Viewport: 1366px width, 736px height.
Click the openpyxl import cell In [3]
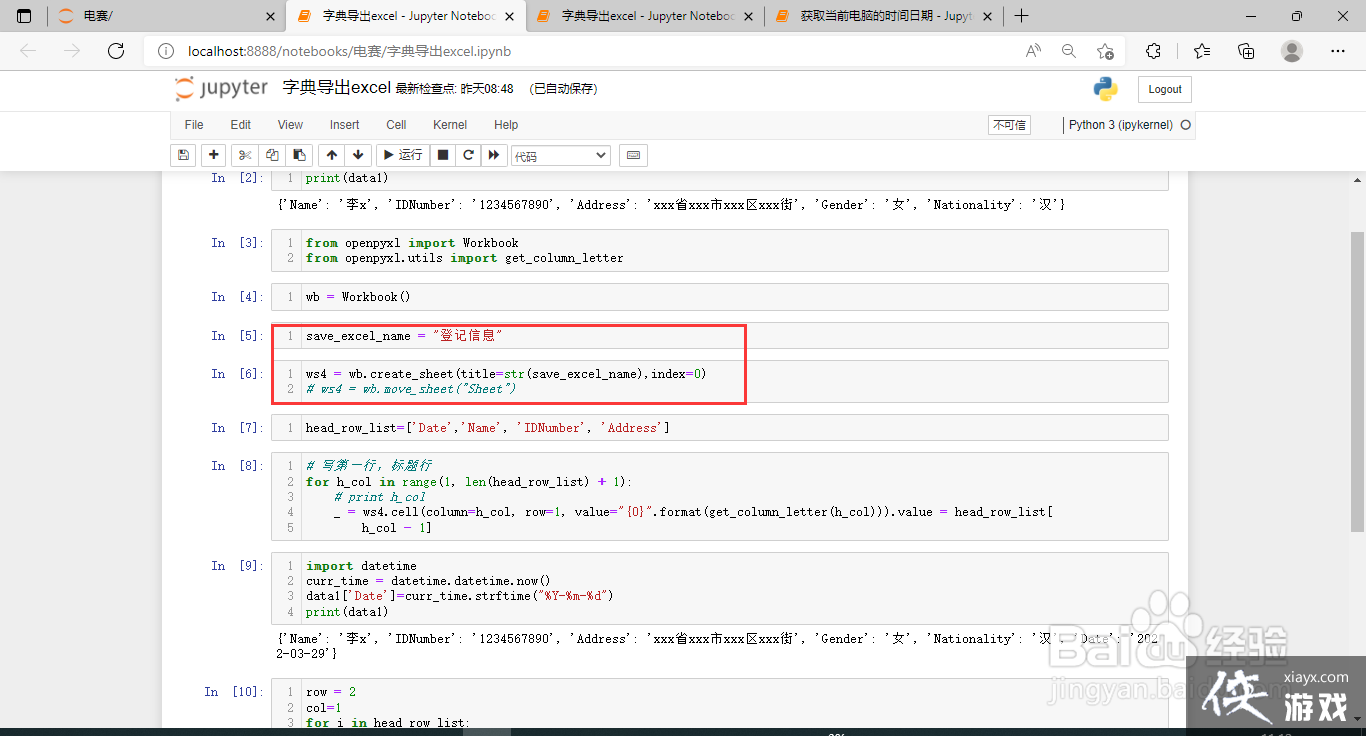tap(720, 250)
